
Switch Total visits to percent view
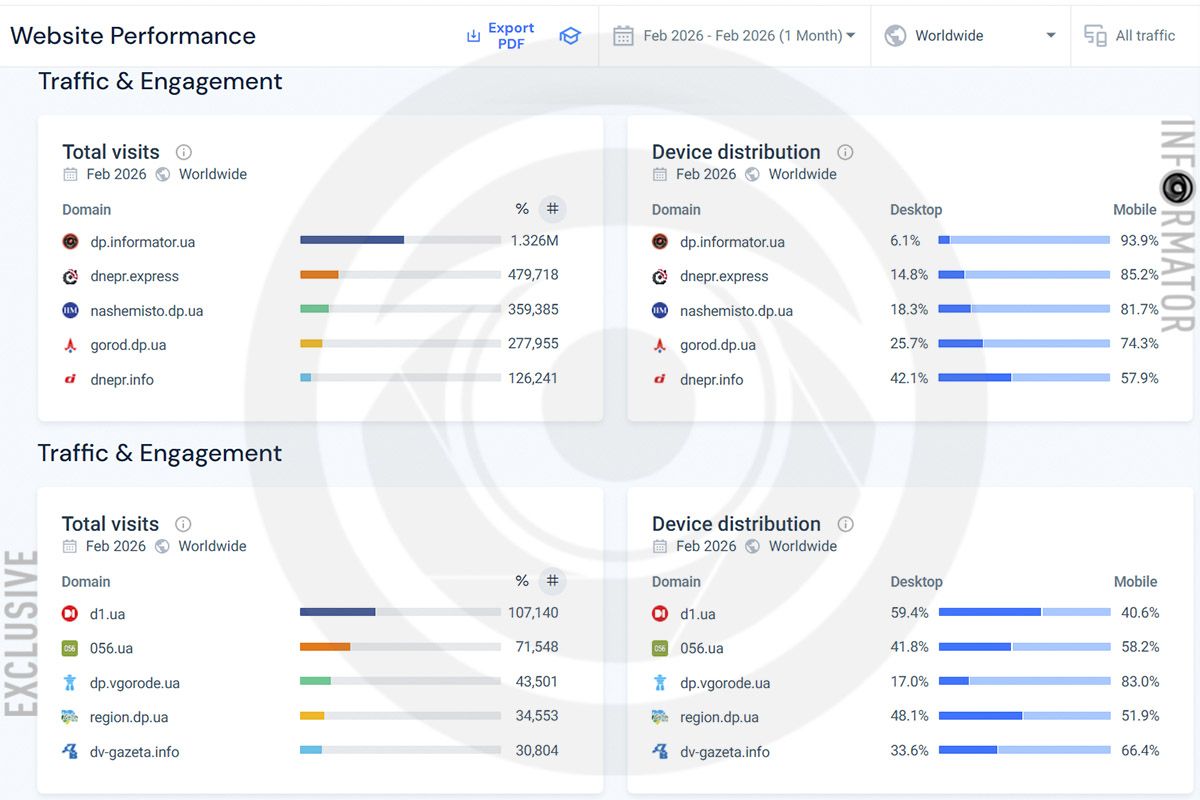(521, 209)
